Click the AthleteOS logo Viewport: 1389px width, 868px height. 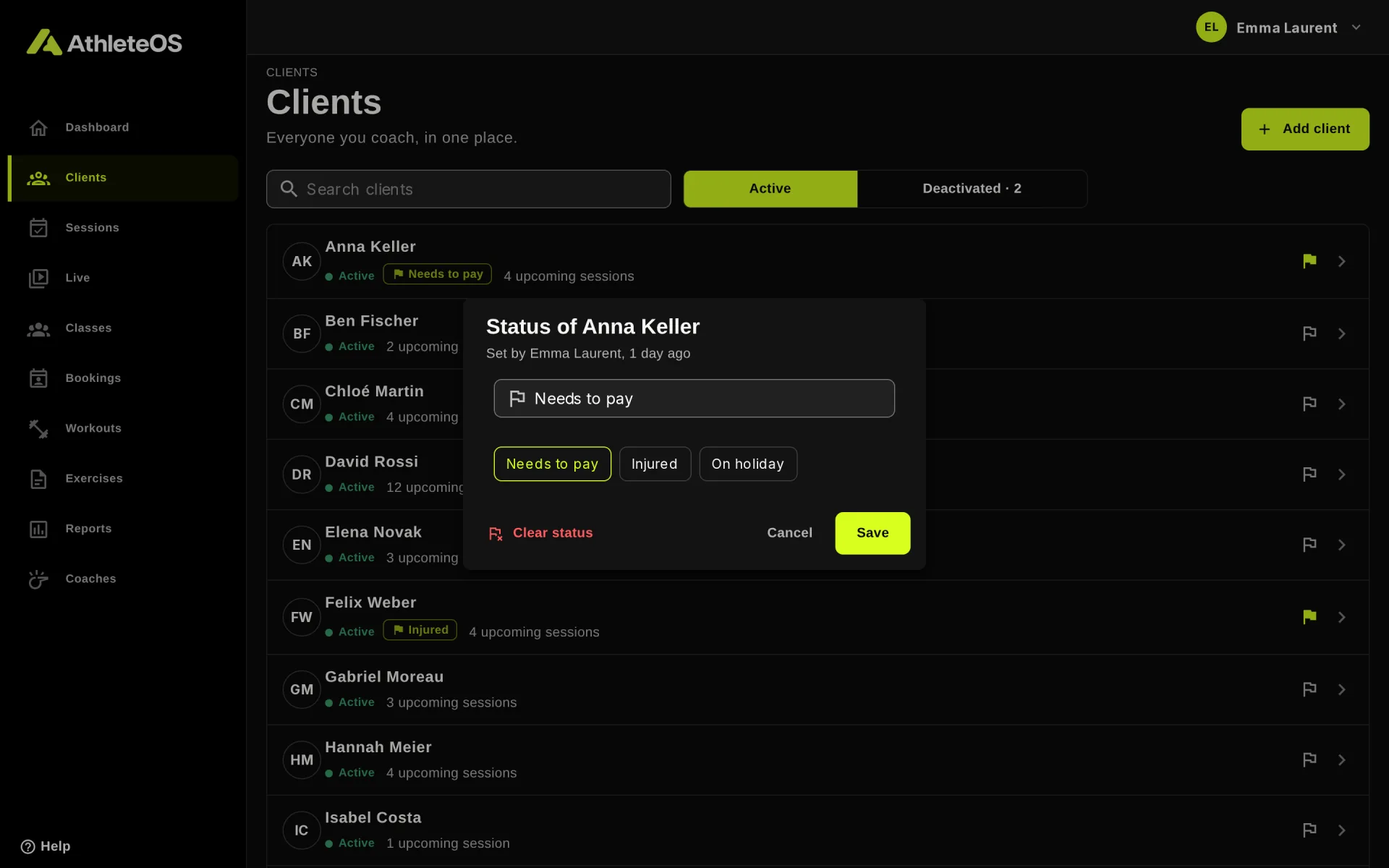(x=105, y=43)
